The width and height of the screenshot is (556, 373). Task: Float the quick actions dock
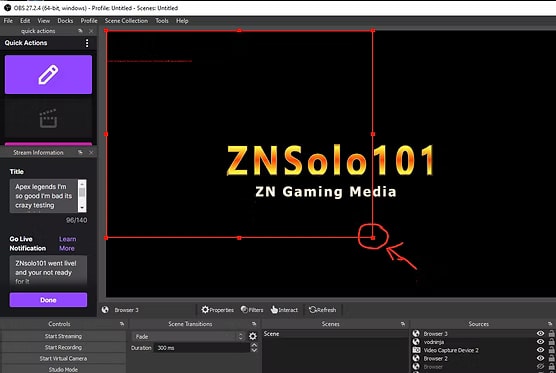(x=80, y=31)
